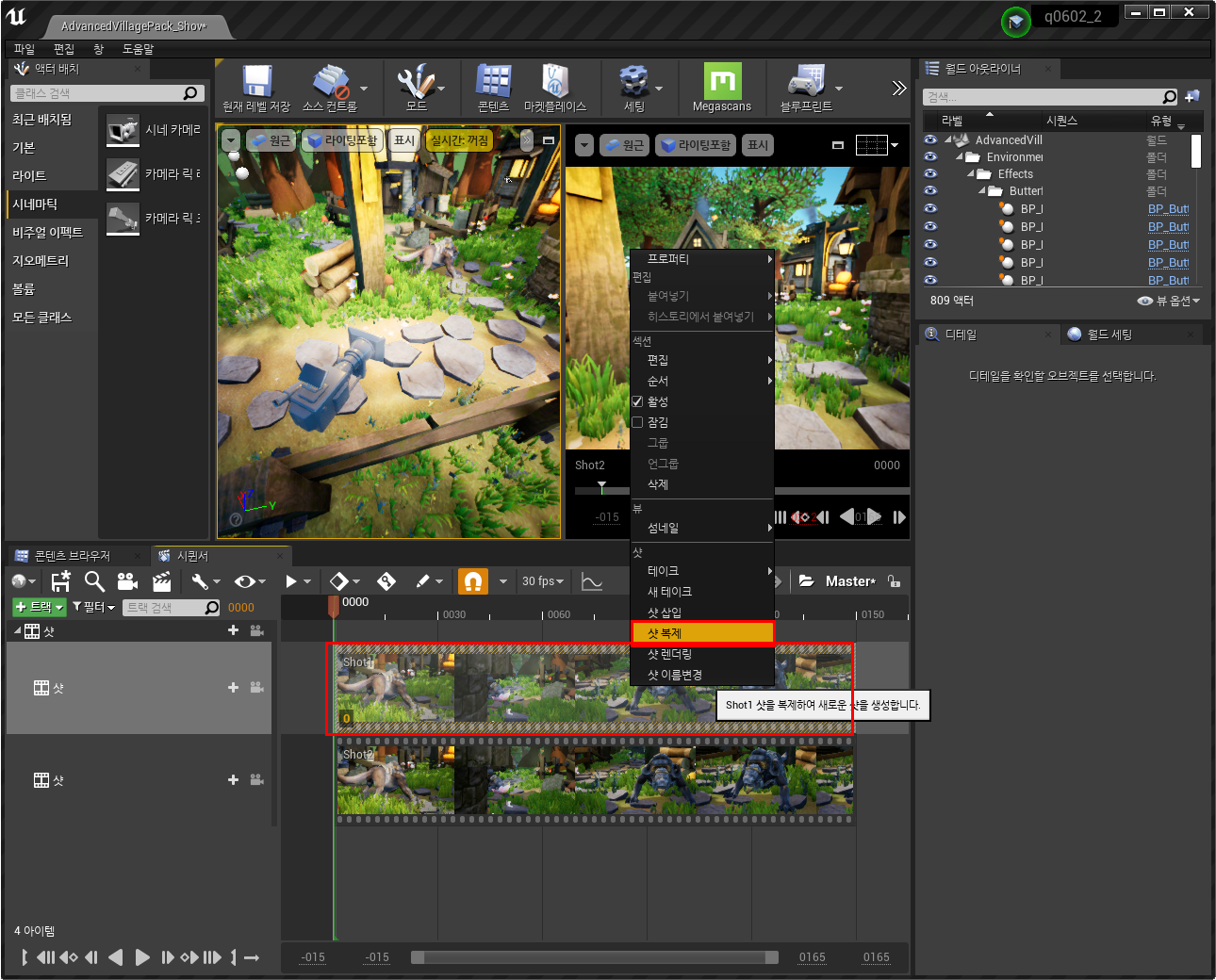Toggle playback loop arrow in sequencer transport

click(251, 957)
